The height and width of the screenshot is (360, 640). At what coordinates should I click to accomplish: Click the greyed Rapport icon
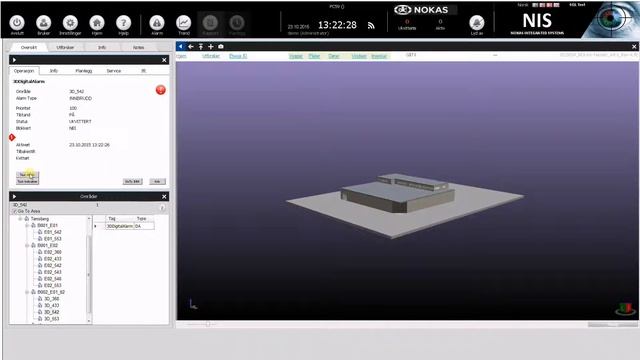tap(211, 23)
